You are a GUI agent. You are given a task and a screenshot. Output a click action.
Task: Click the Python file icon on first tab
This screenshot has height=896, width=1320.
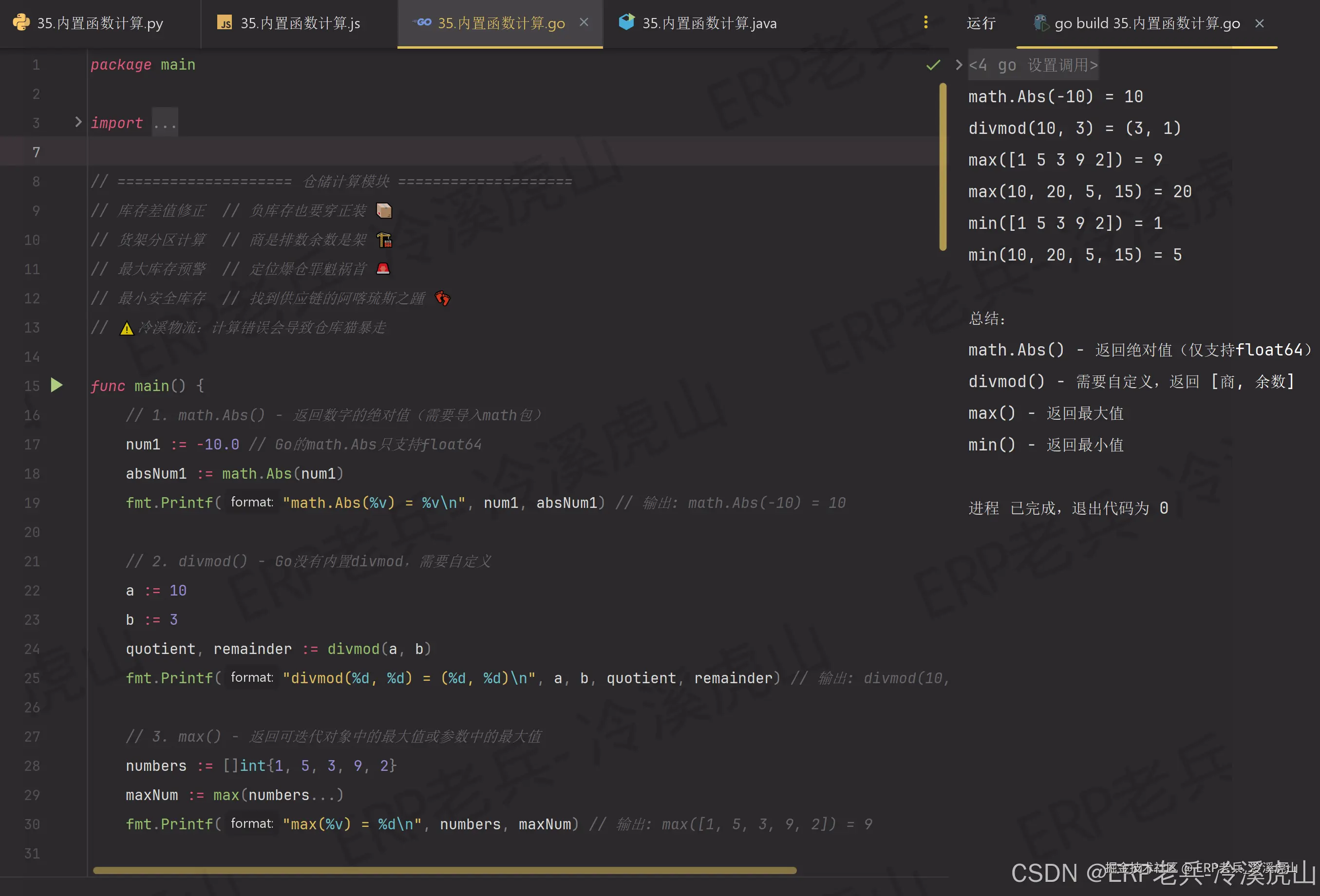pos(21,23)
